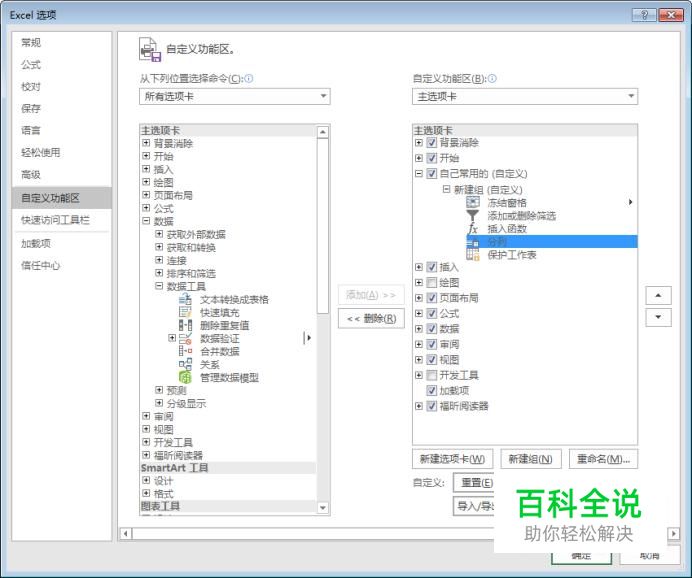Expand 排序和筛选 in left tree
Image resolution: width=692 pixels, height=578 pixels.
tap(159, 273)
